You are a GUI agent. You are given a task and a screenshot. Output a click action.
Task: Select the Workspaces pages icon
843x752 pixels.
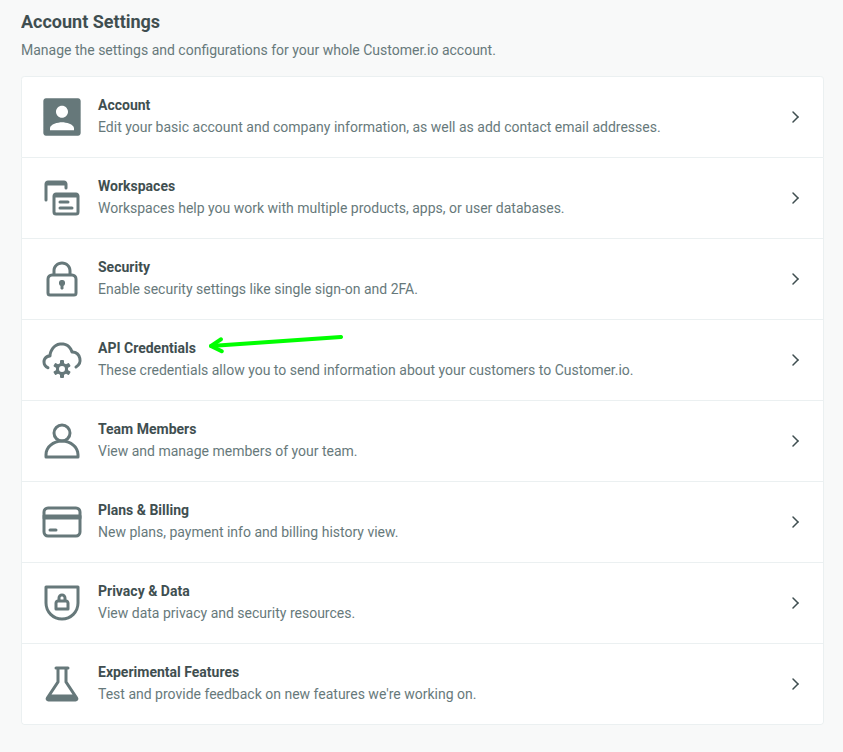click(x=61, y=198)
